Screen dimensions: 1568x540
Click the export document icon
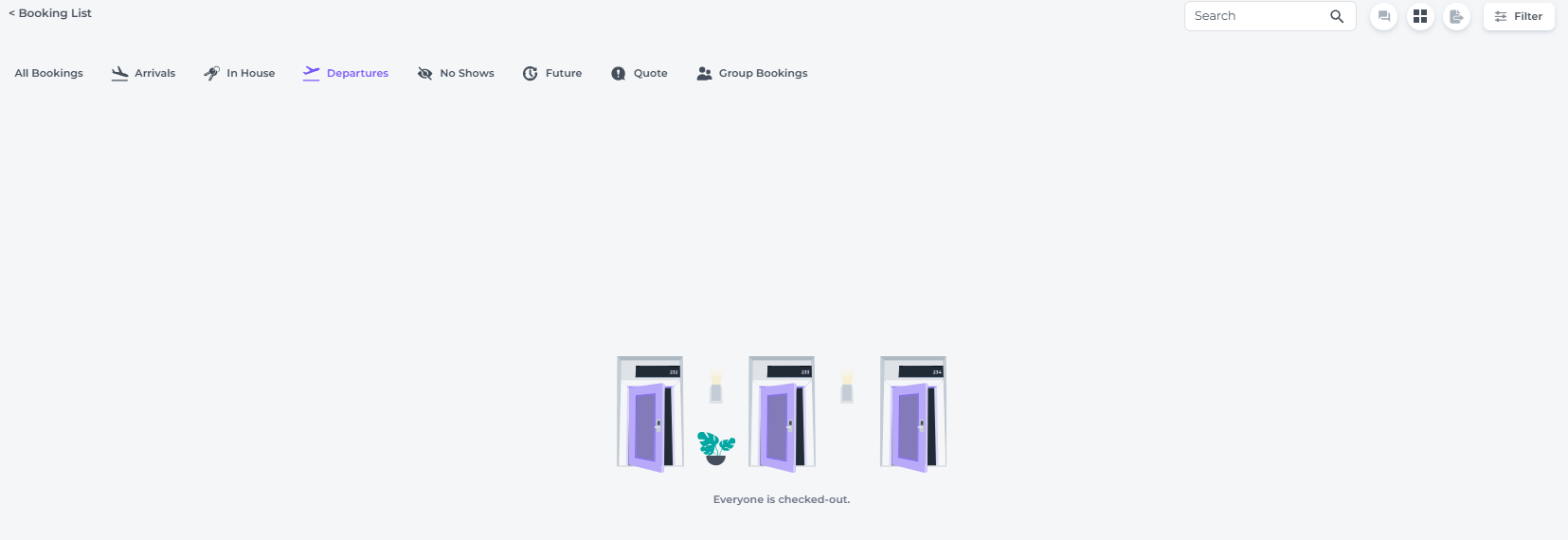pos(1456,16)
